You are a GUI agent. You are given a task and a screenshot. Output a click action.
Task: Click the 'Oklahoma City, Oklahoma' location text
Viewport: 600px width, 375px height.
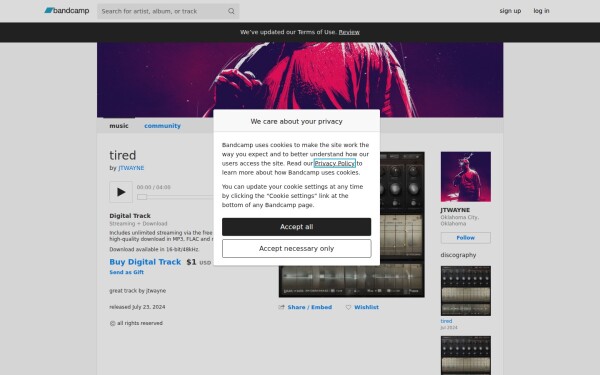(460, 220)
